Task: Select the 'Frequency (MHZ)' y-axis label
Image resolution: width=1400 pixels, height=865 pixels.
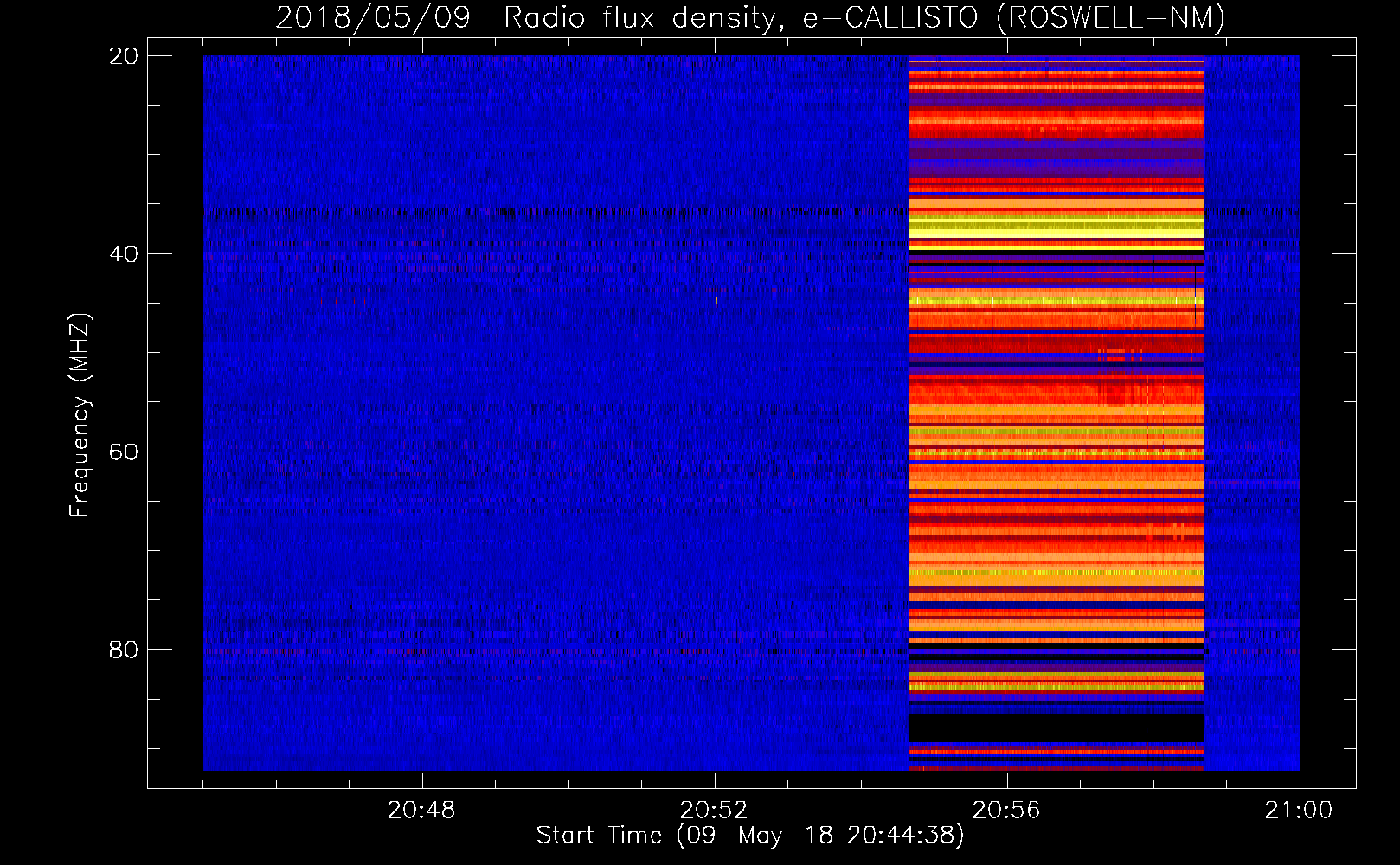Action: pos(80,415)
